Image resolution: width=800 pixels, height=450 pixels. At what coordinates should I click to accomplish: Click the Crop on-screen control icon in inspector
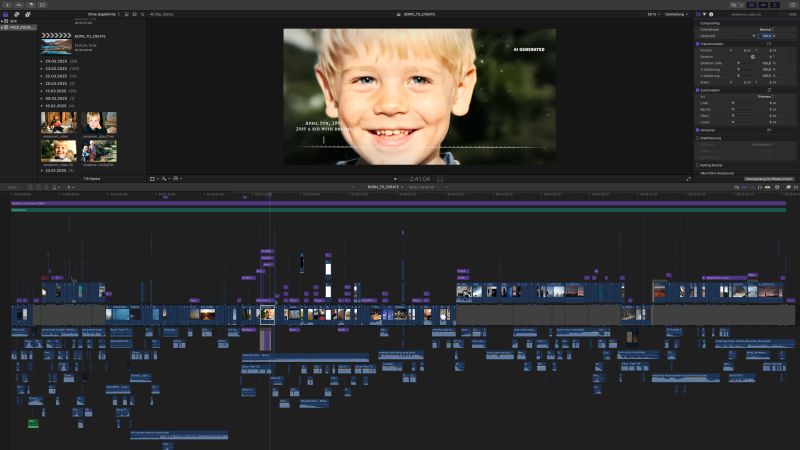pyautogui.click(x=769, y=90)
